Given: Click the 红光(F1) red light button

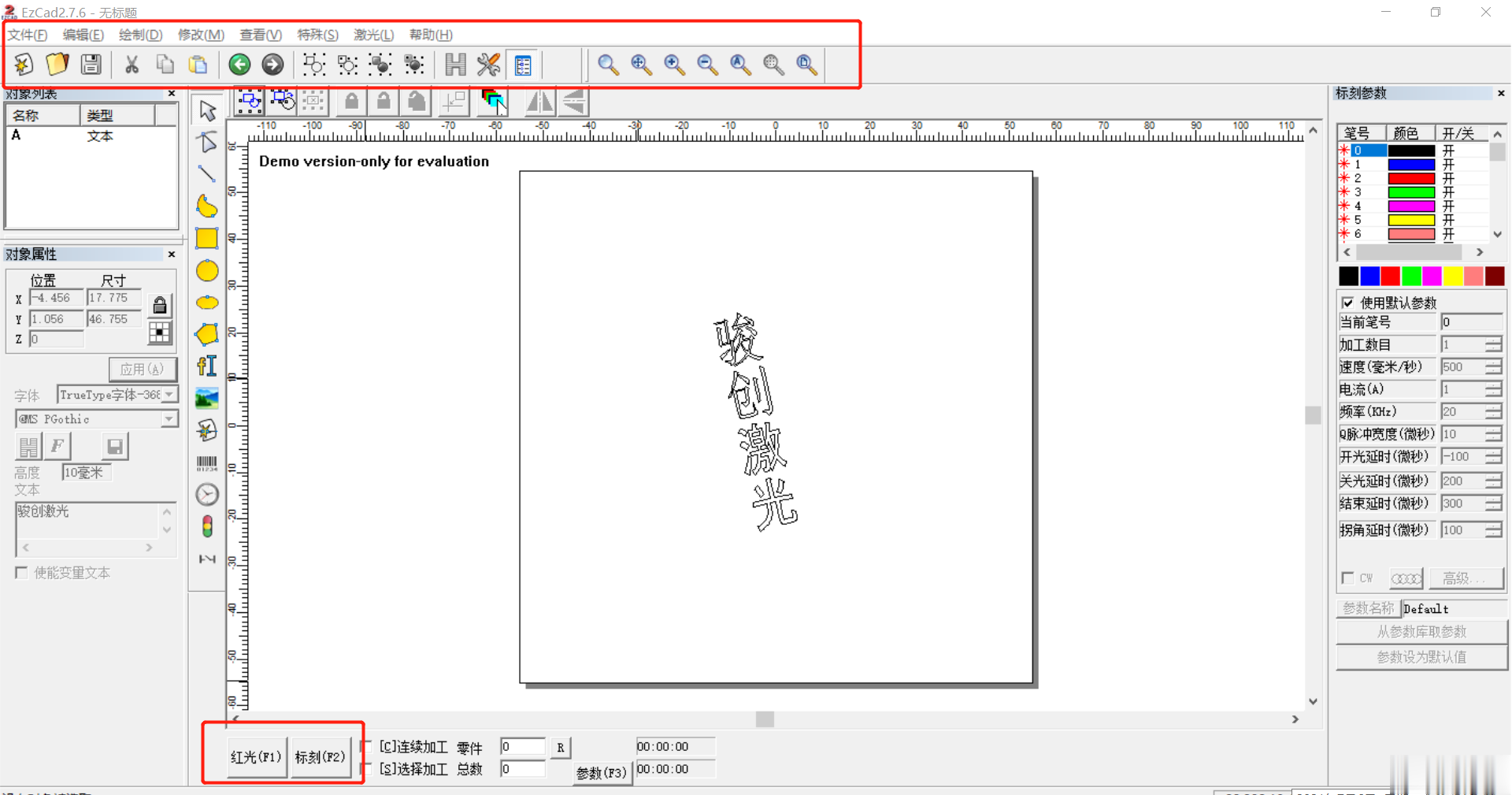Looking at the screenshot, I should click(x=257, y=757).
